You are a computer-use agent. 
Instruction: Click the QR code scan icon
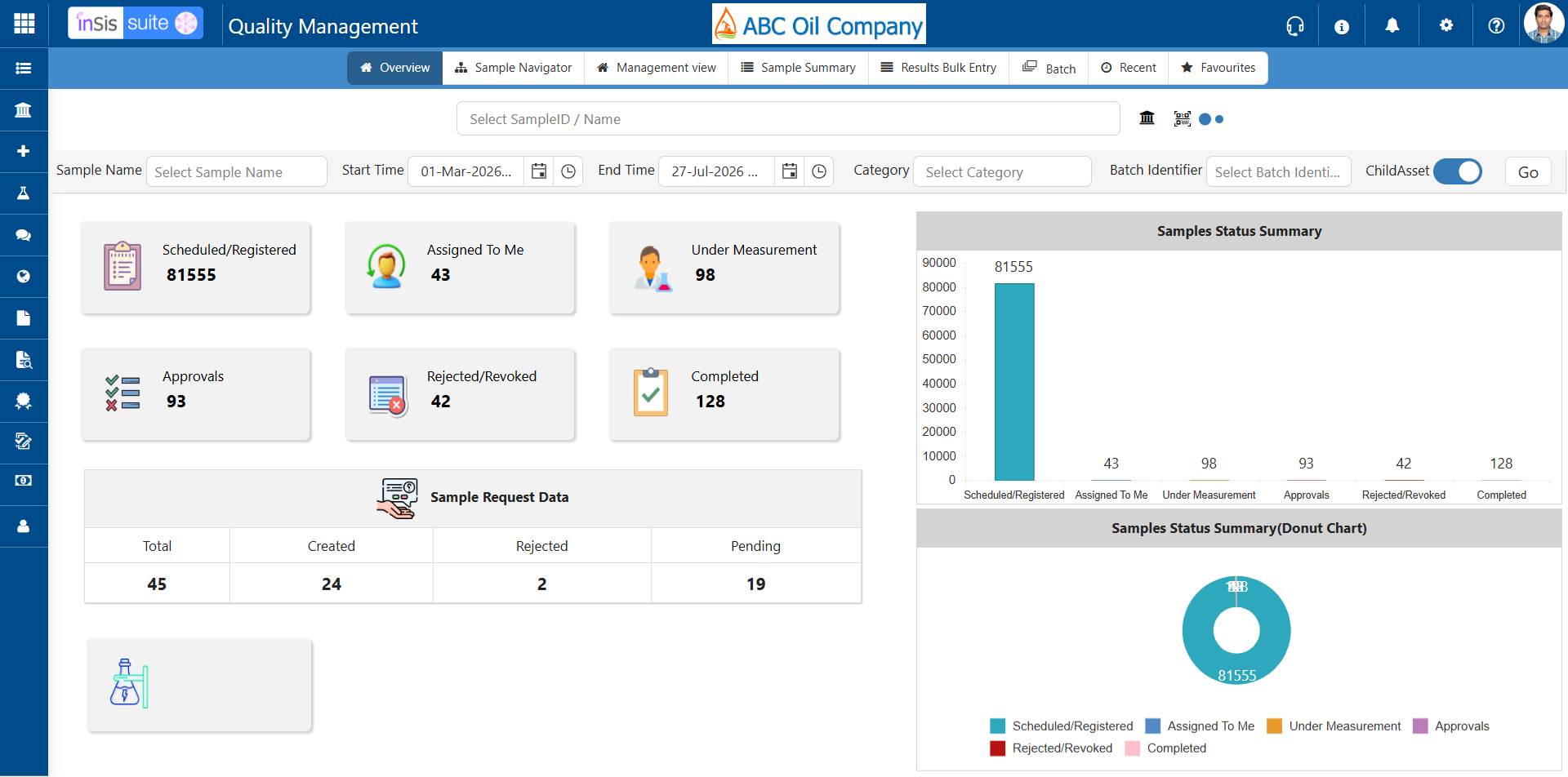coord(1183,119)
